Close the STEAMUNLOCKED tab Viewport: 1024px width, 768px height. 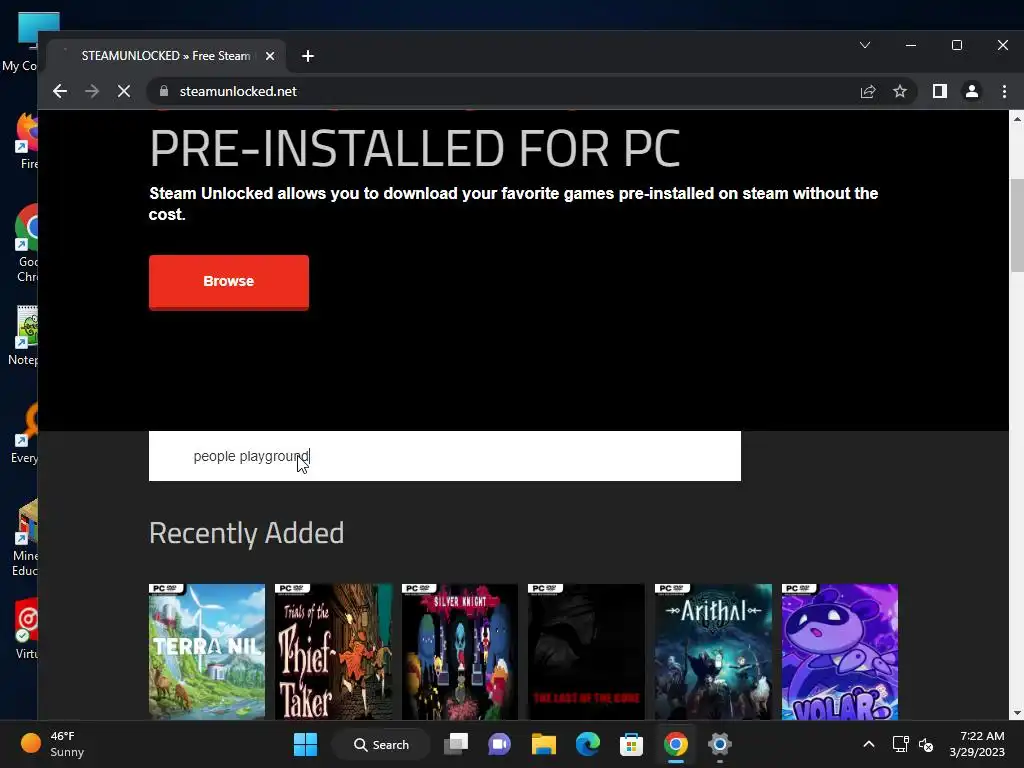270,56
